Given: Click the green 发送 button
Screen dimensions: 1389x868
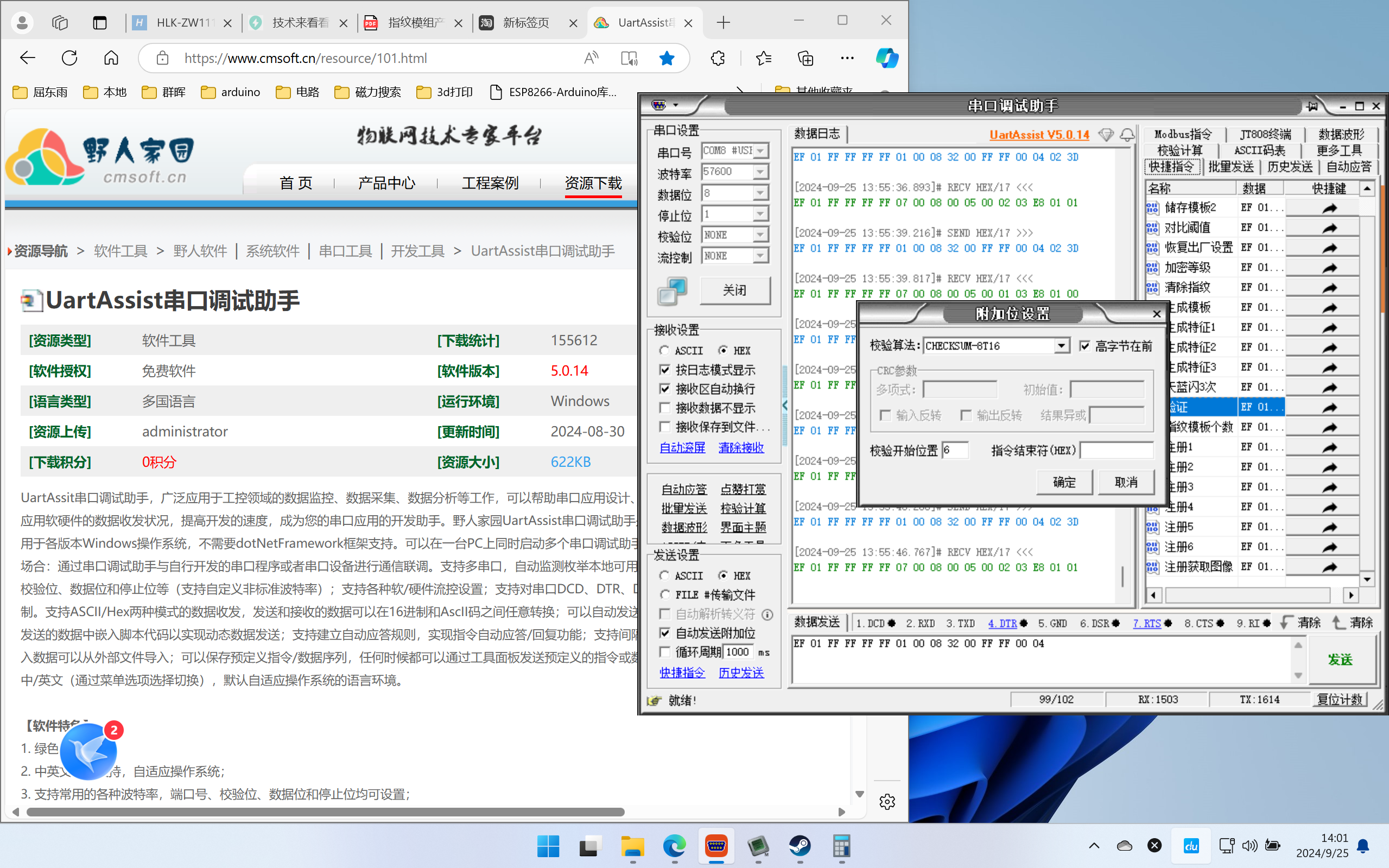Looking at the screenshot, I should point(1340,660).
